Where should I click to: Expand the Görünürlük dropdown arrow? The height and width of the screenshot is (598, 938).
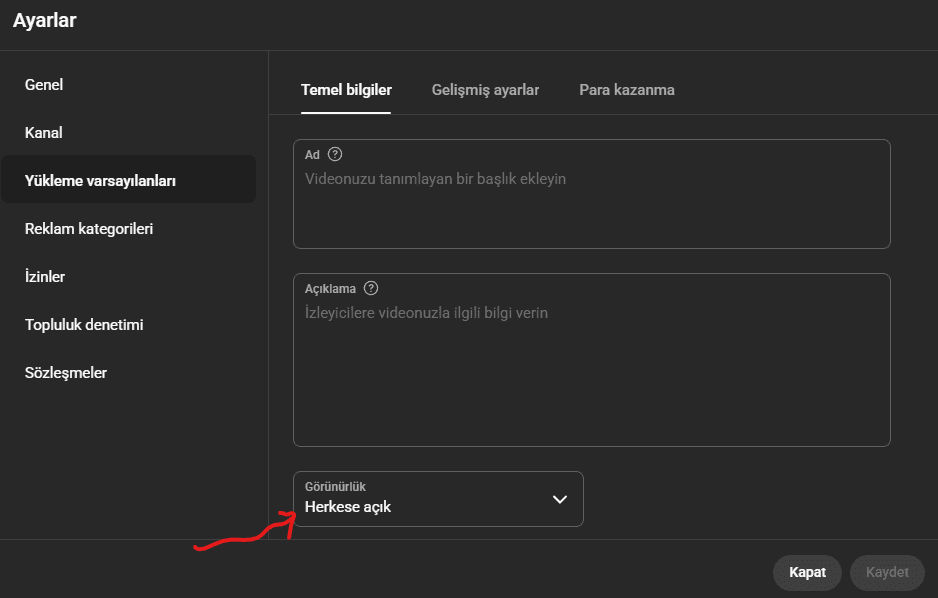(559, 499)
